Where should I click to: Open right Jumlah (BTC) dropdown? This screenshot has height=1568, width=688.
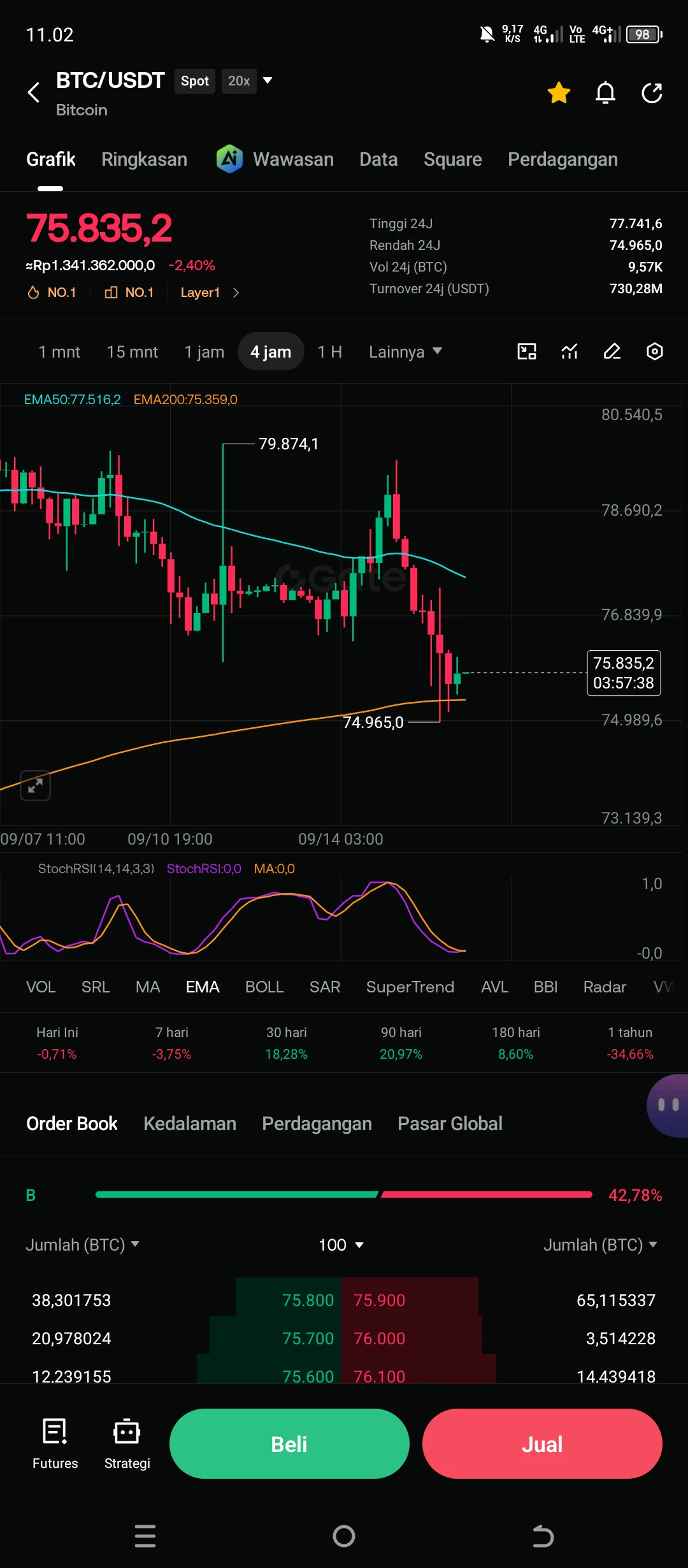[x=600, y=1245]
